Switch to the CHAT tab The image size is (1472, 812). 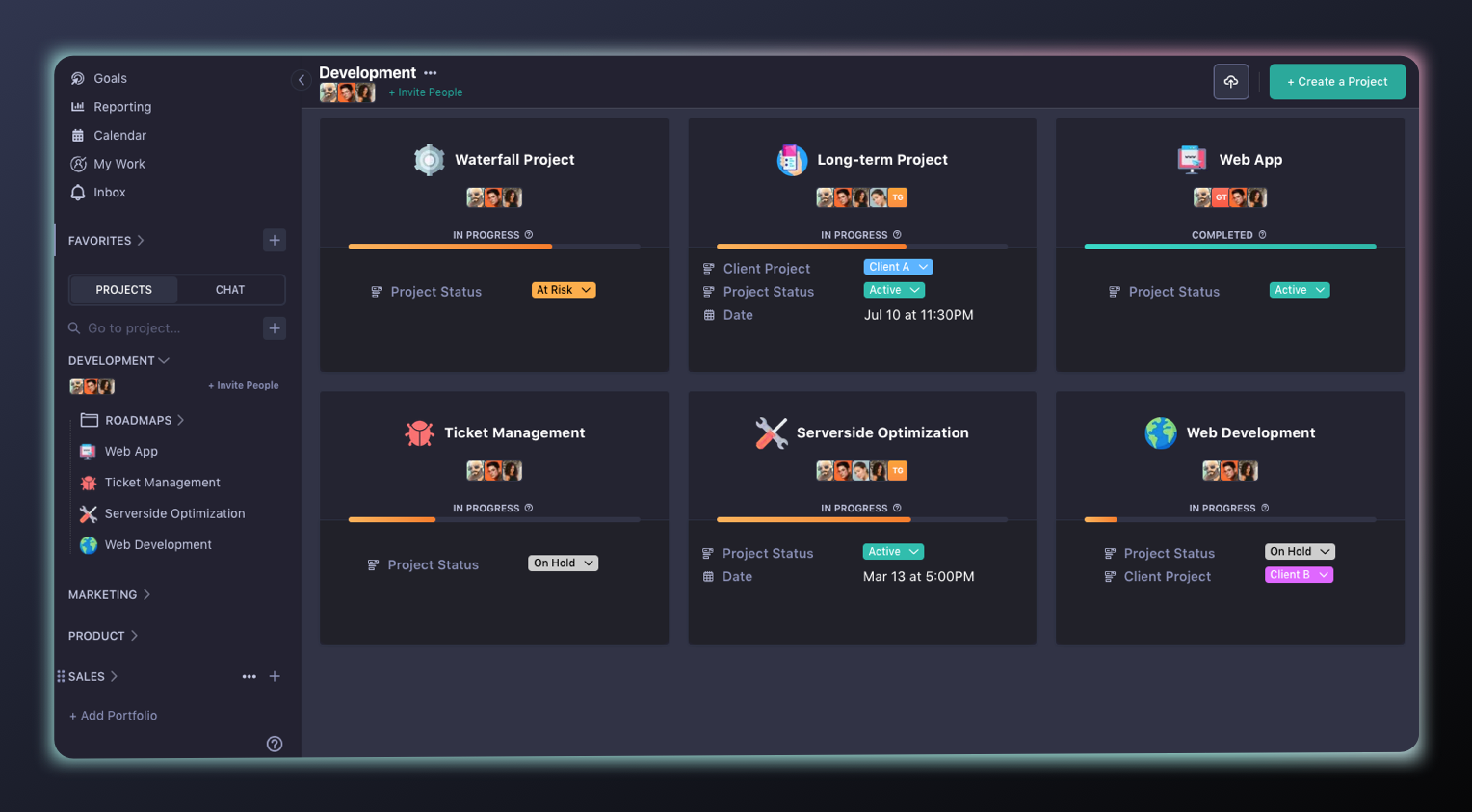230,290
